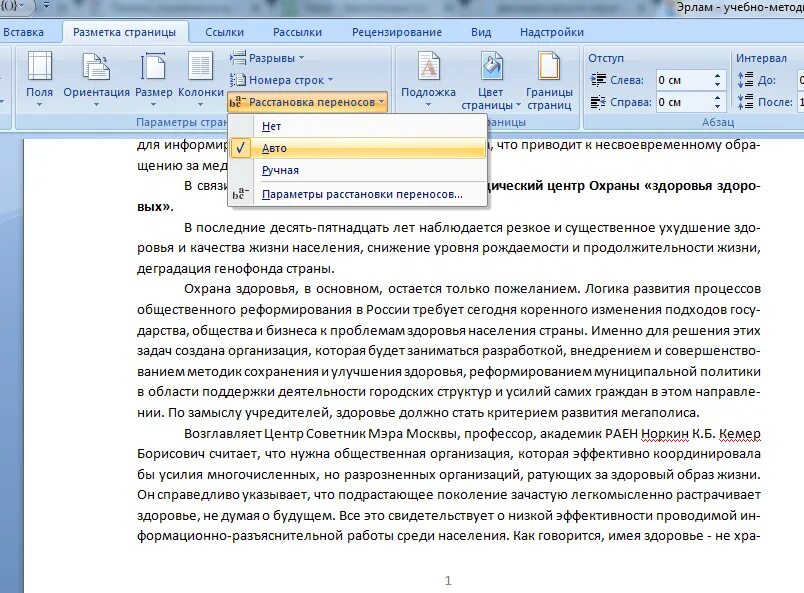Click the text 'деградация генофонда страны.'
The height and width of the screenshot is (593, 804).
236,269
